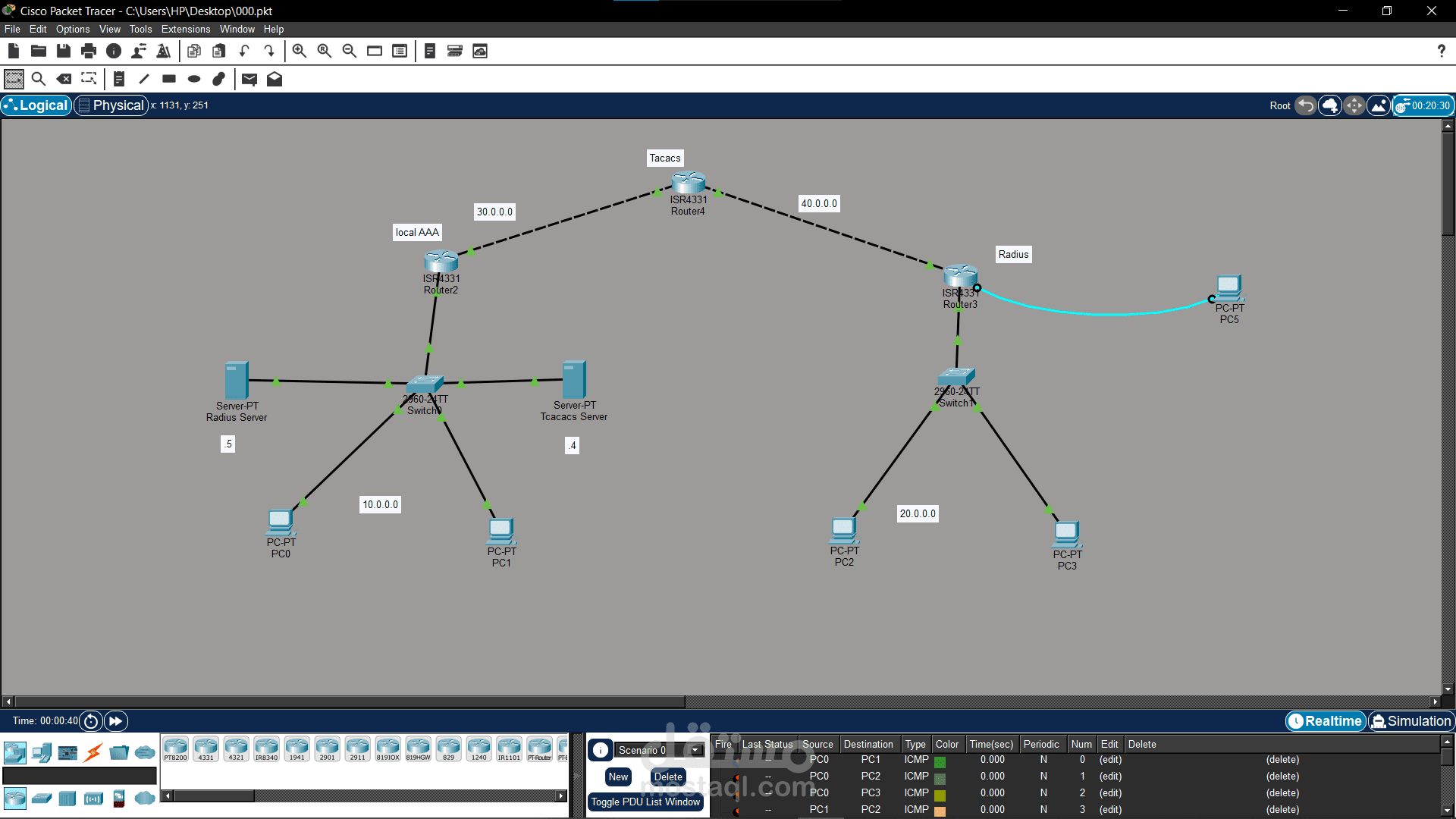
Task: Switch to Logical workspace view
Action: [x=36, y=105]
